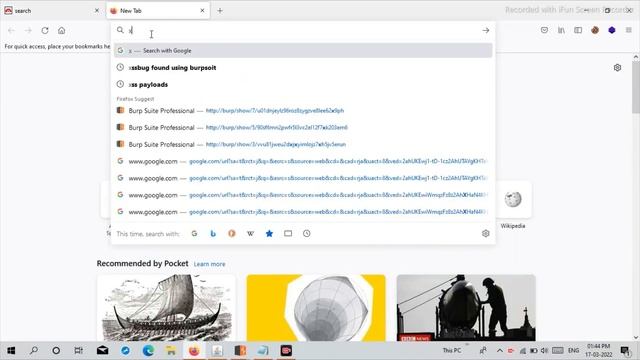Open the BBC News silhouette Pocket story
Image resolution: width=640 pixels, height=360 pixels.
click(x=466, y=308)
